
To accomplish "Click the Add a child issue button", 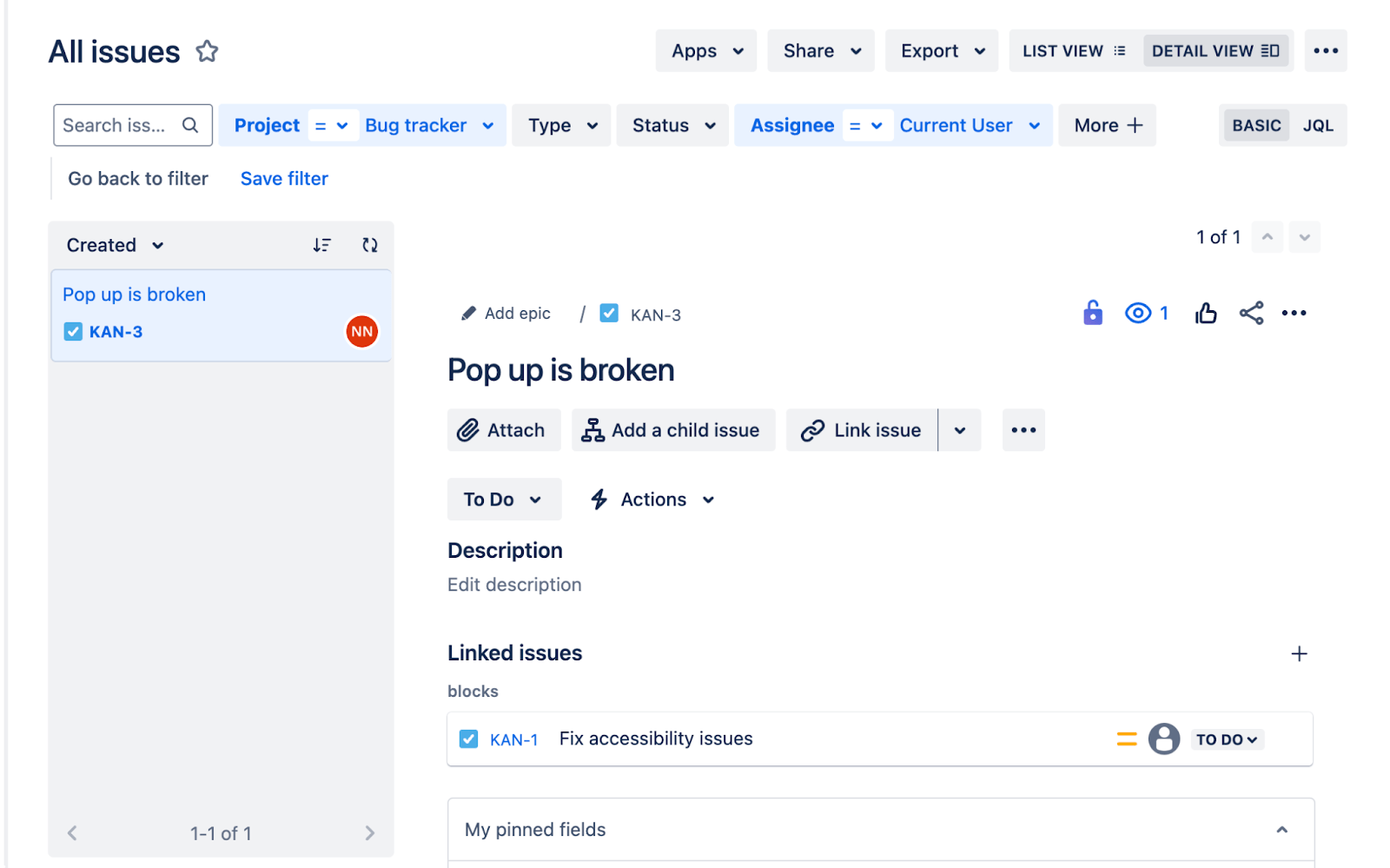I will tap(672, 429).
